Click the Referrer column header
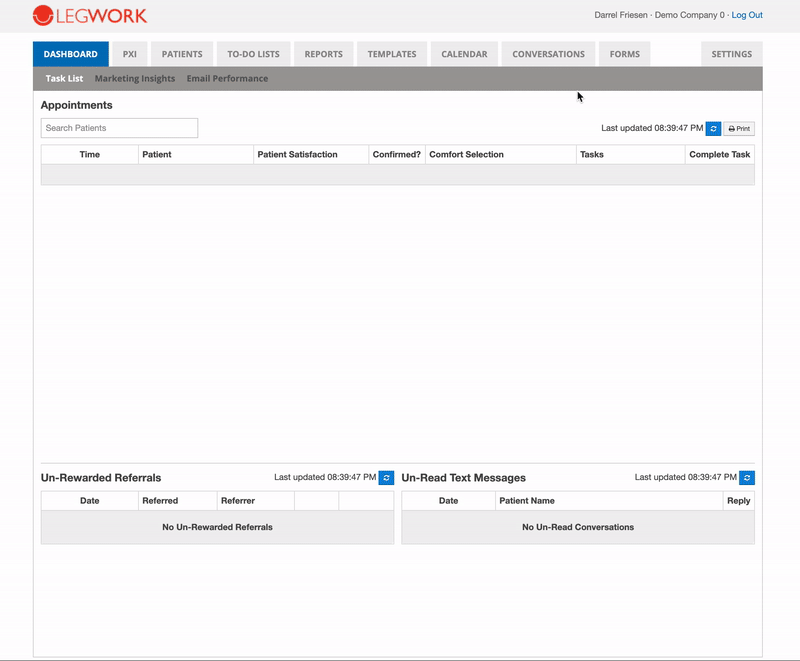800x661 pixels. tap(256, 501)
